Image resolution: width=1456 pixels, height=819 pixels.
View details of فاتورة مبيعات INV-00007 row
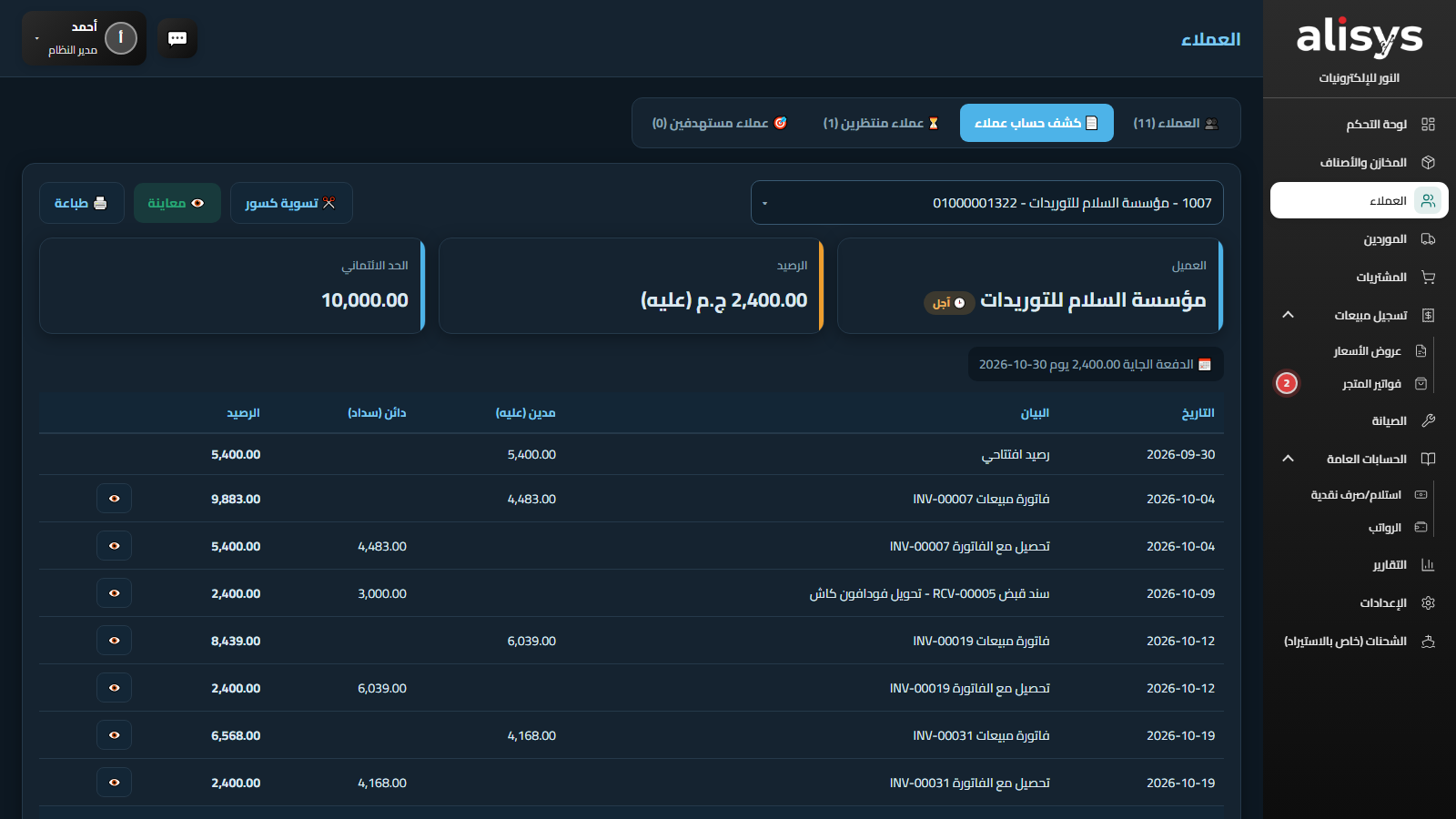tap(114, 499)
